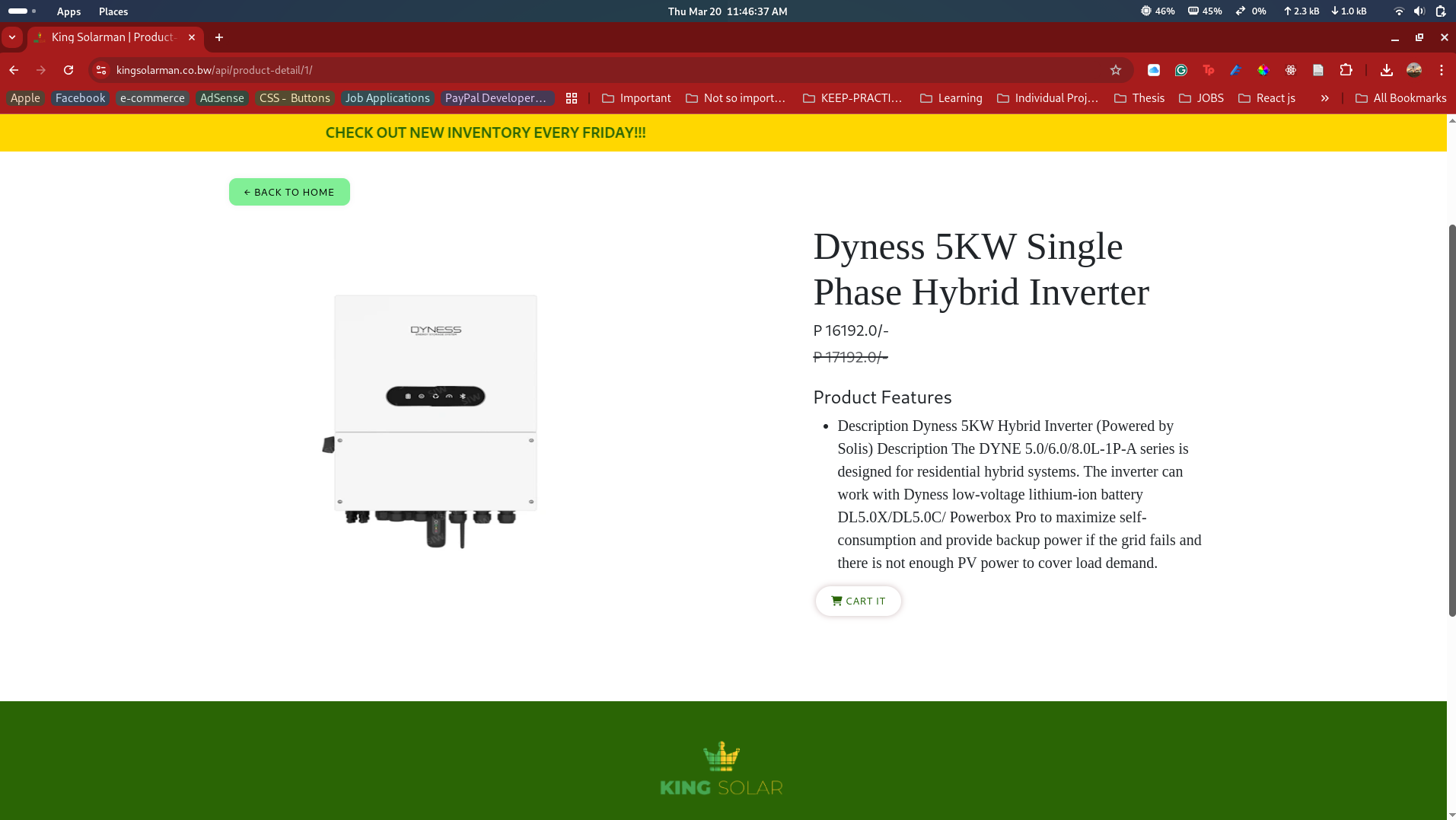Open the All Bookmarks folder
Image resolution: width=1456 pixels, height=820 pixels.
[1400, 98]
